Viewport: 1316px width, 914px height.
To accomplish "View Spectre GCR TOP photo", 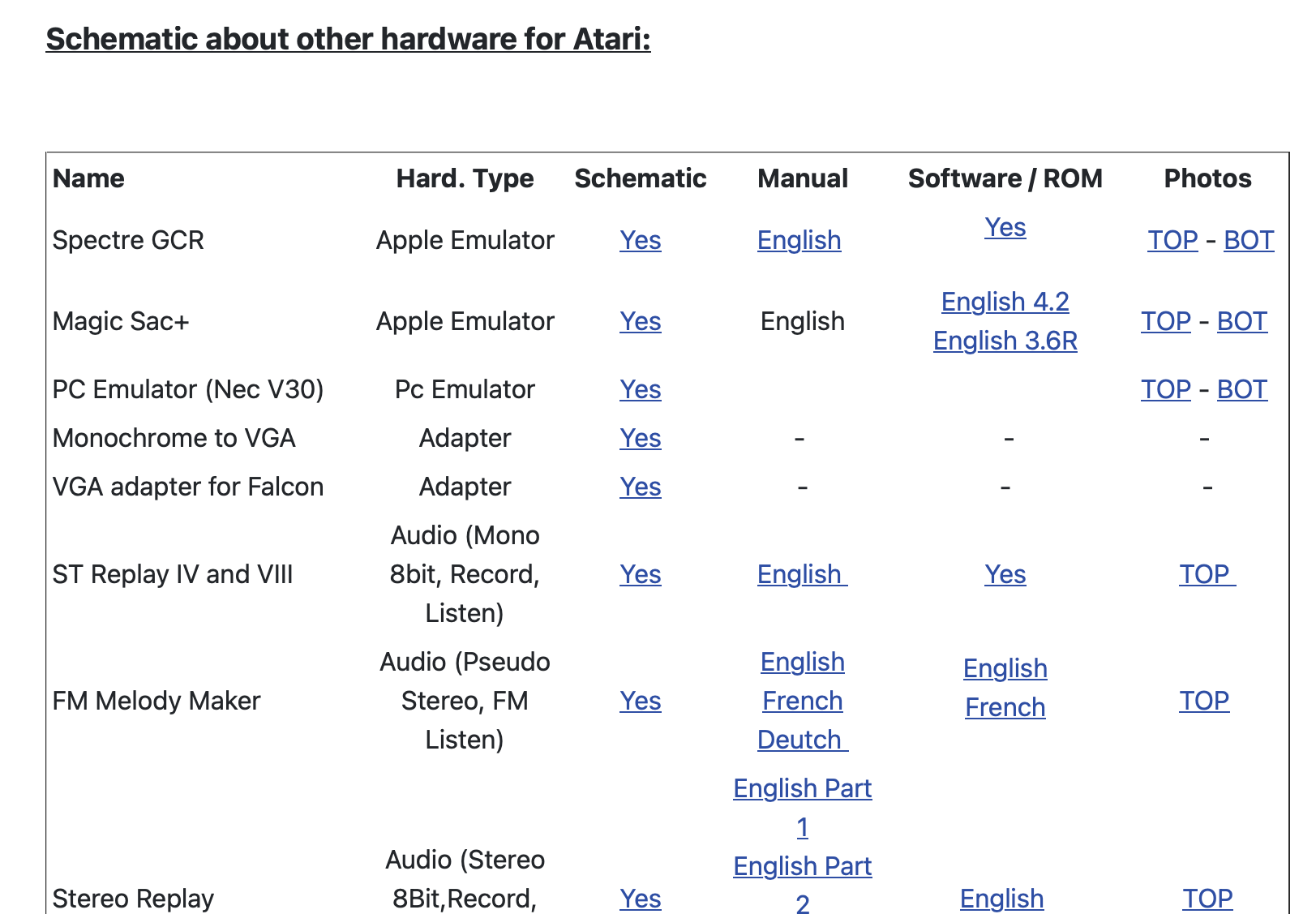I will click(1172, 240).
